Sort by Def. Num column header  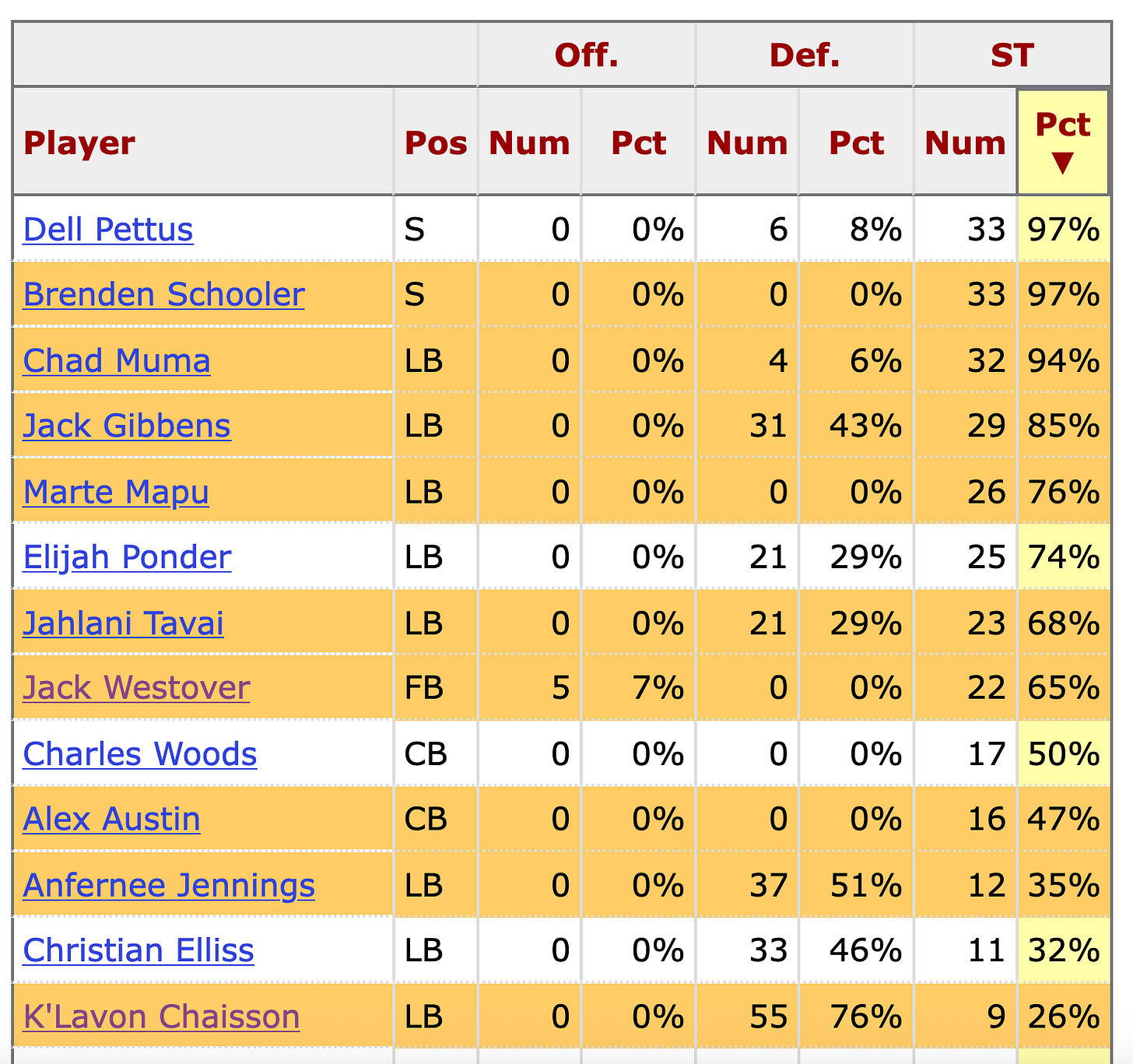tap(747, 142)
